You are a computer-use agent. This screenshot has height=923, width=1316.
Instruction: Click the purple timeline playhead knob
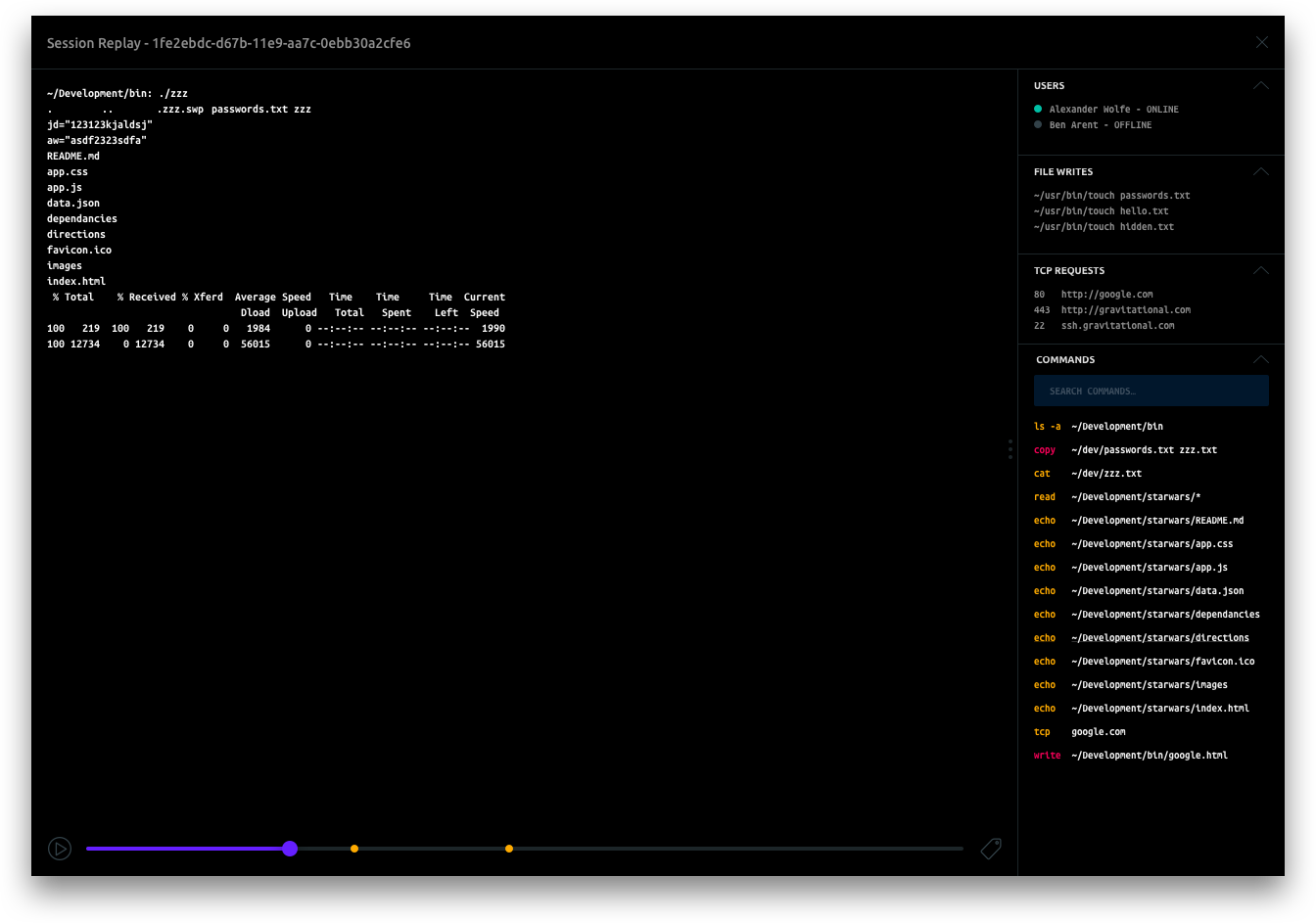pyautogui.click(x=290, y=849)
